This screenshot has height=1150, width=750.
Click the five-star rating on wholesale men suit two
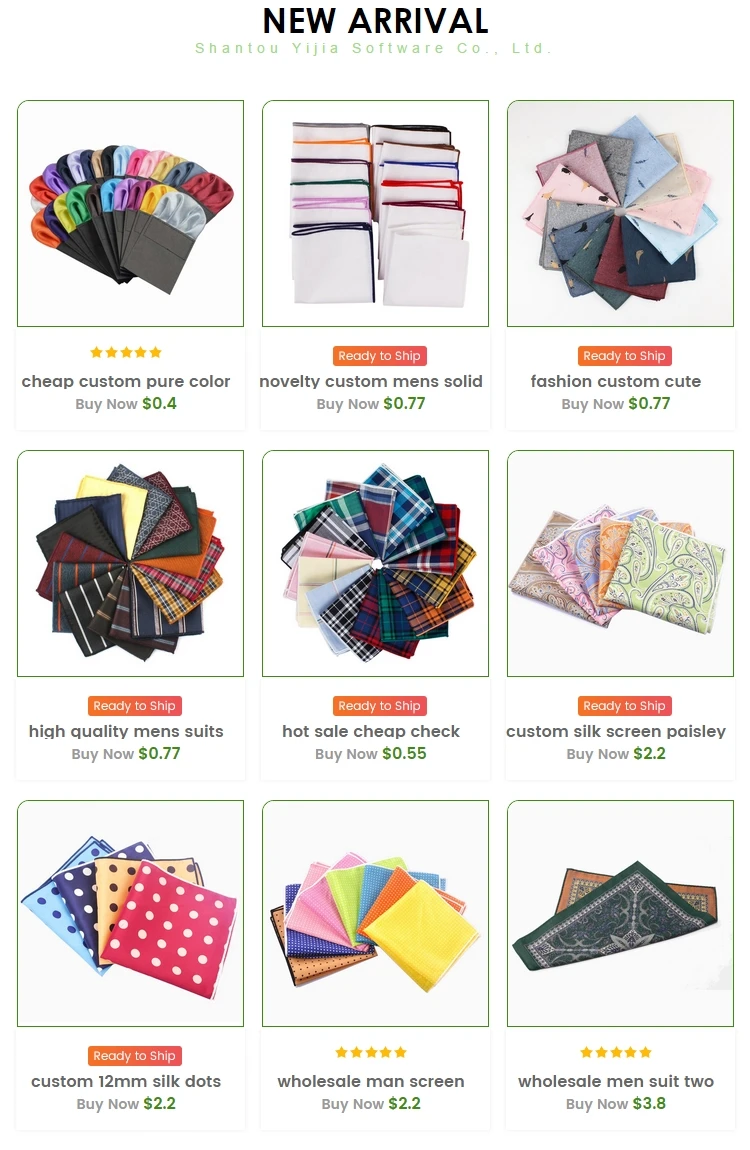(616, 1052)
